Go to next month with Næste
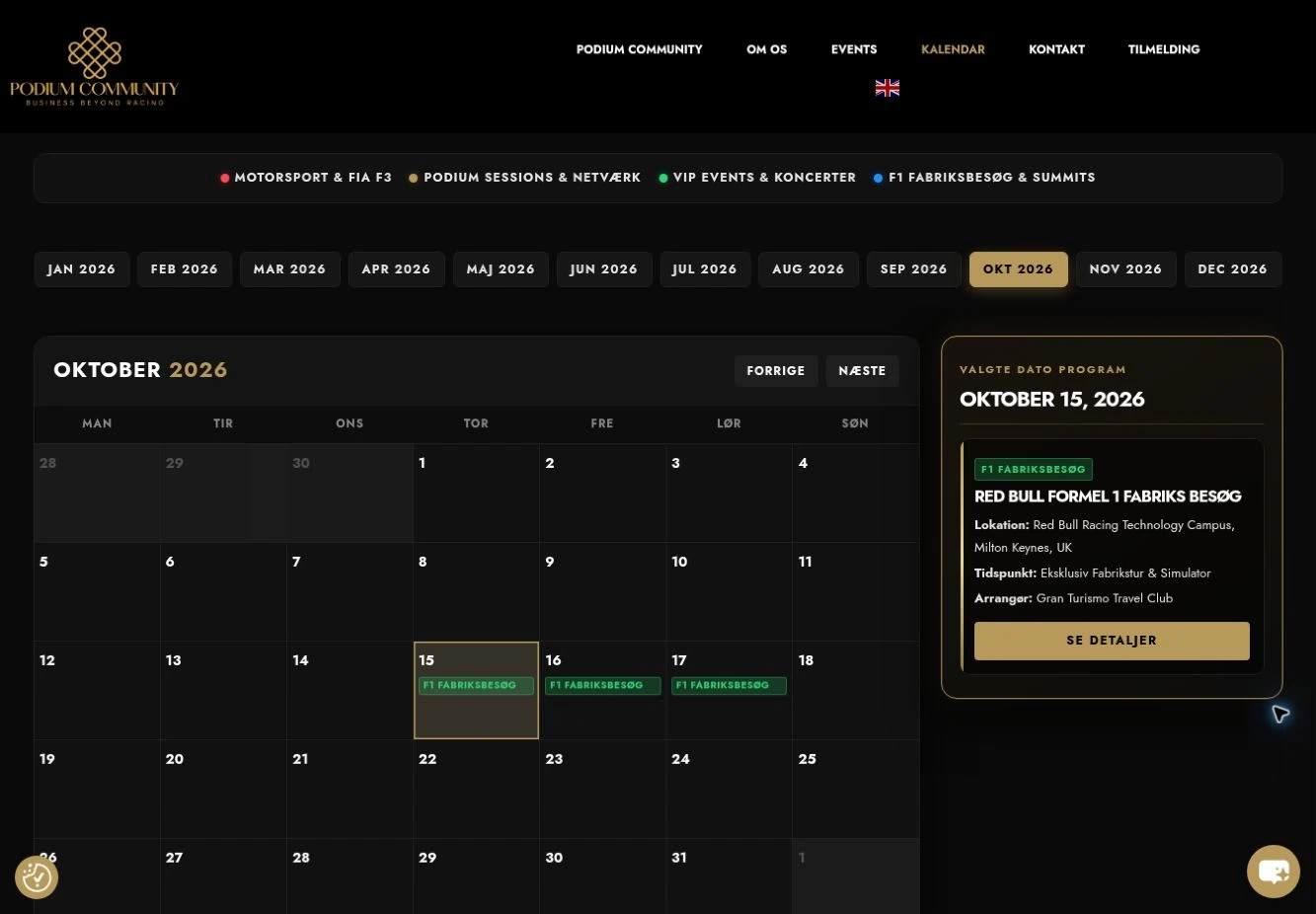The image size is (1316, 914). [863, 371]
